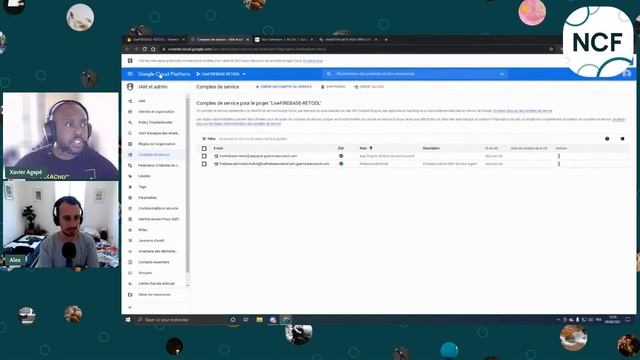Screen dimensions: 640x360
Task: Click the Supprimer button
Action: (x=333, y=87)
